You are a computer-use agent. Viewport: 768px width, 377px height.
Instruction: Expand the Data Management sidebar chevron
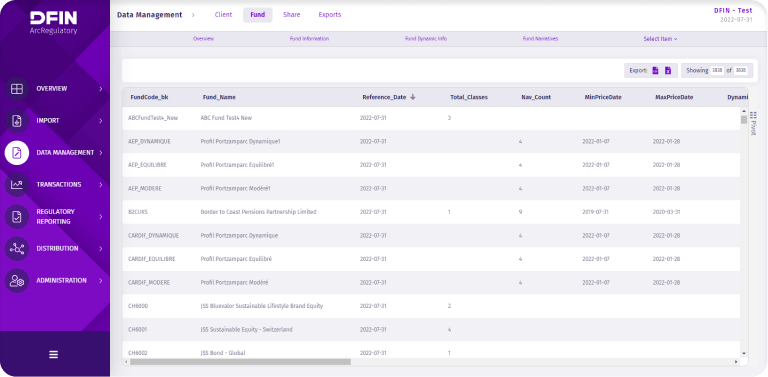click(101, 153)
